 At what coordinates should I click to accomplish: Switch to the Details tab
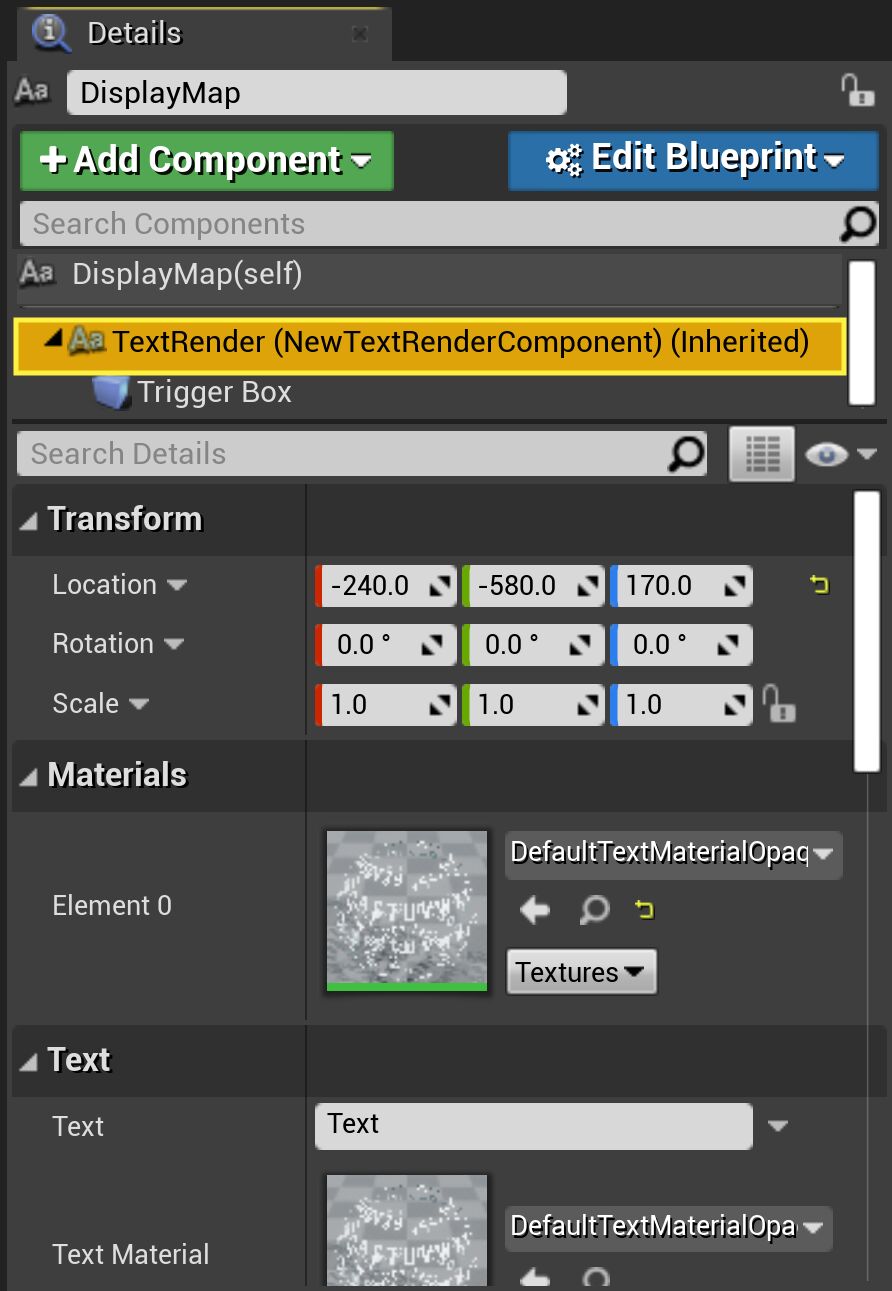click(x=133, y=32)
